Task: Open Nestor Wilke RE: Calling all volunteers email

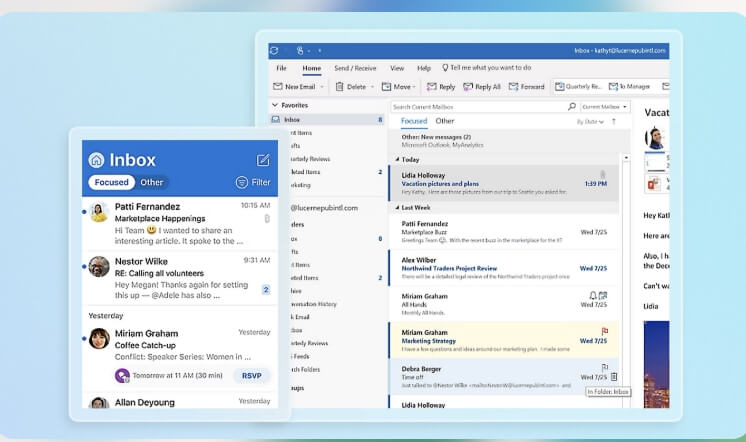Action: pos(180,278)
